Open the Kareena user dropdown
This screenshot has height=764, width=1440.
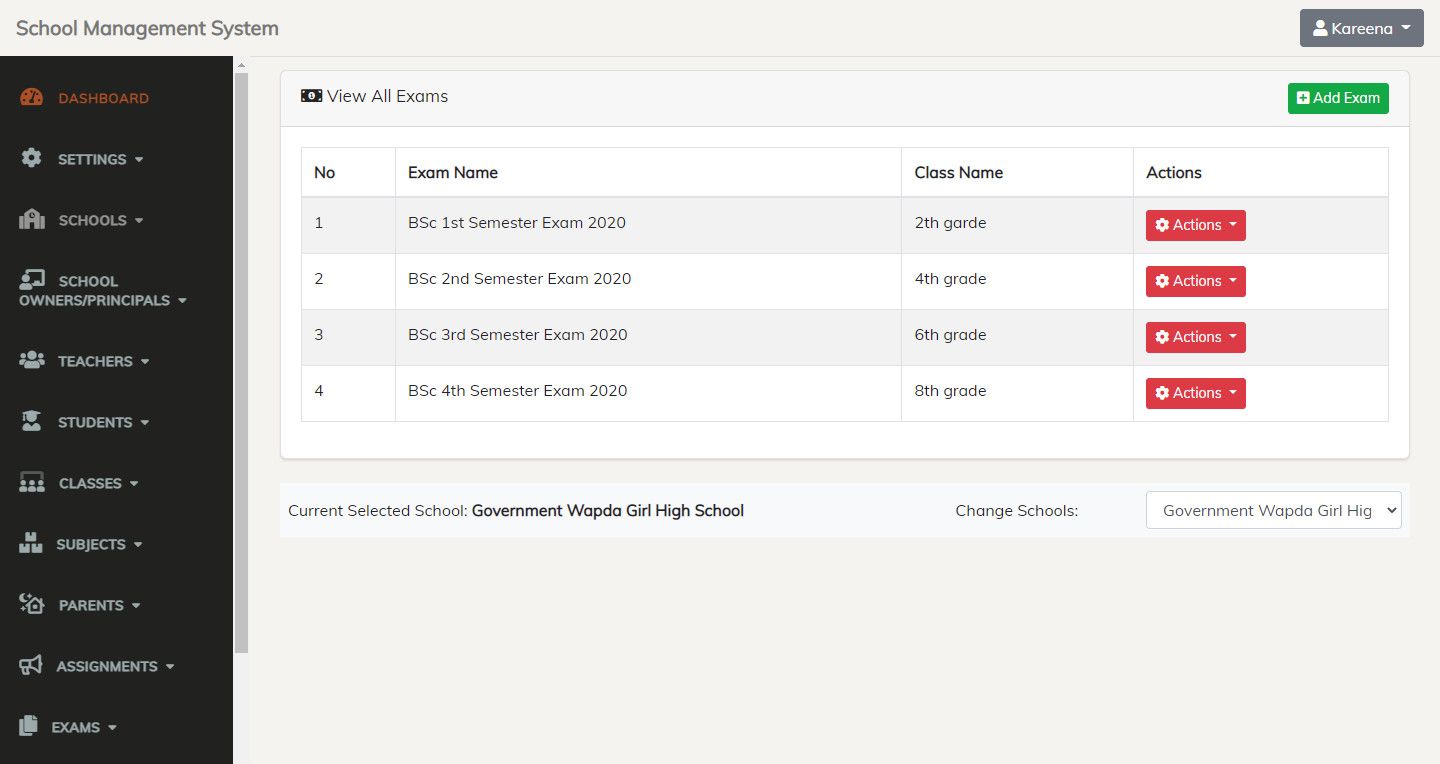1361,28
